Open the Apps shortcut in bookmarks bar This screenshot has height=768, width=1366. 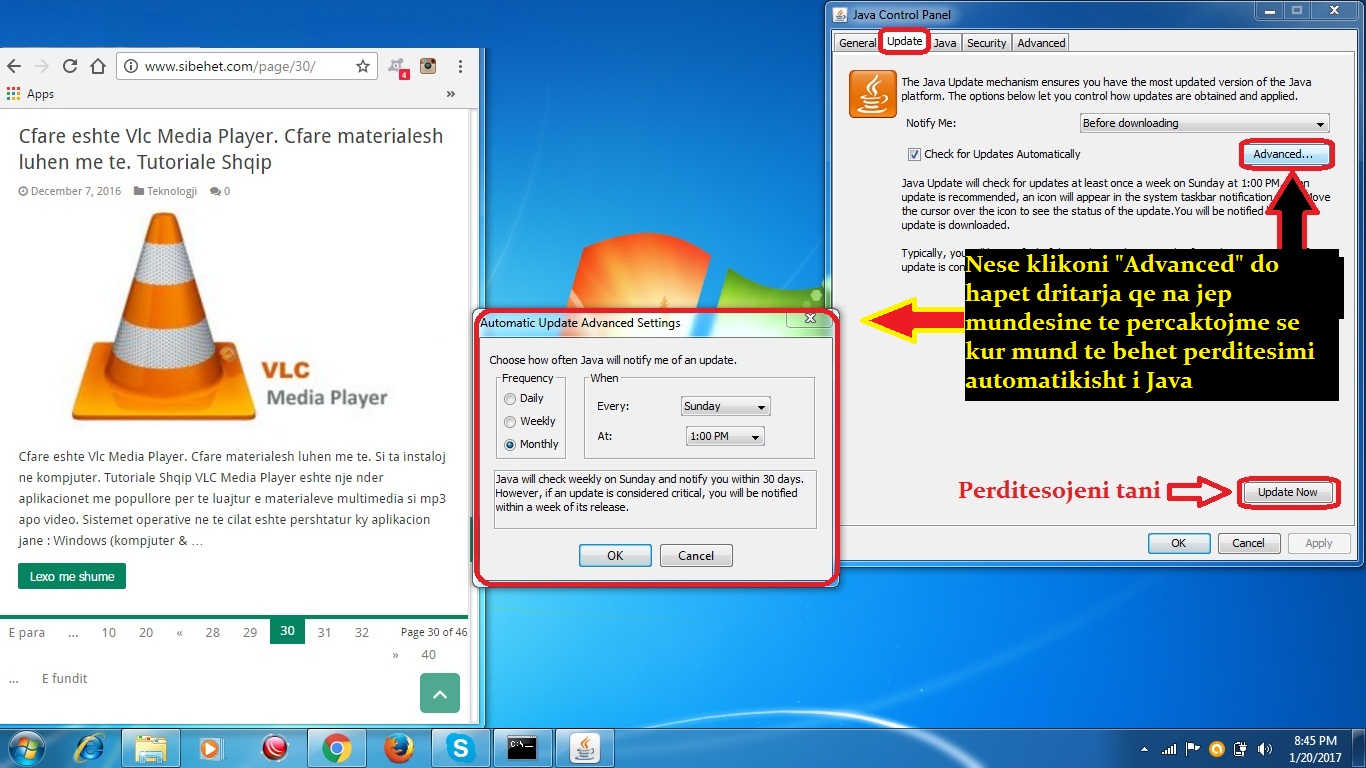[x=30, y=94]
